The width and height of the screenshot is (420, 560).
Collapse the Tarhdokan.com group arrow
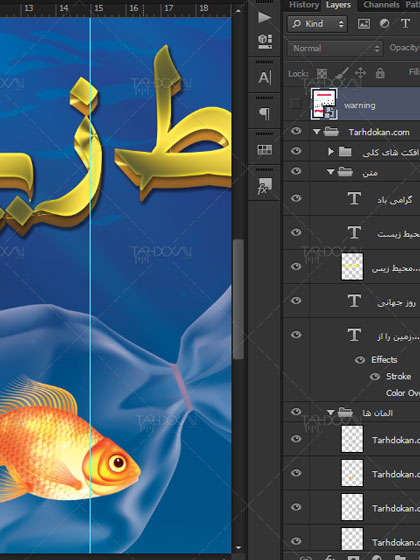pos(316,132)
